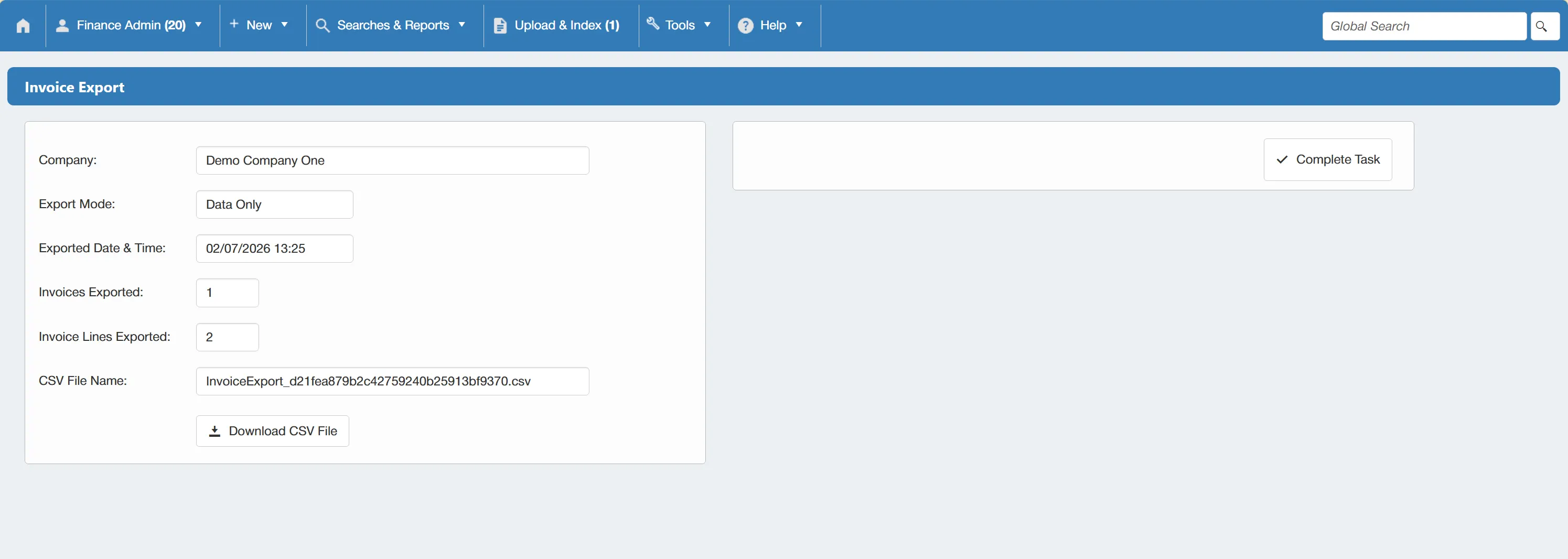
Task: Open the New menu label
Action: [x=259, y=26]
